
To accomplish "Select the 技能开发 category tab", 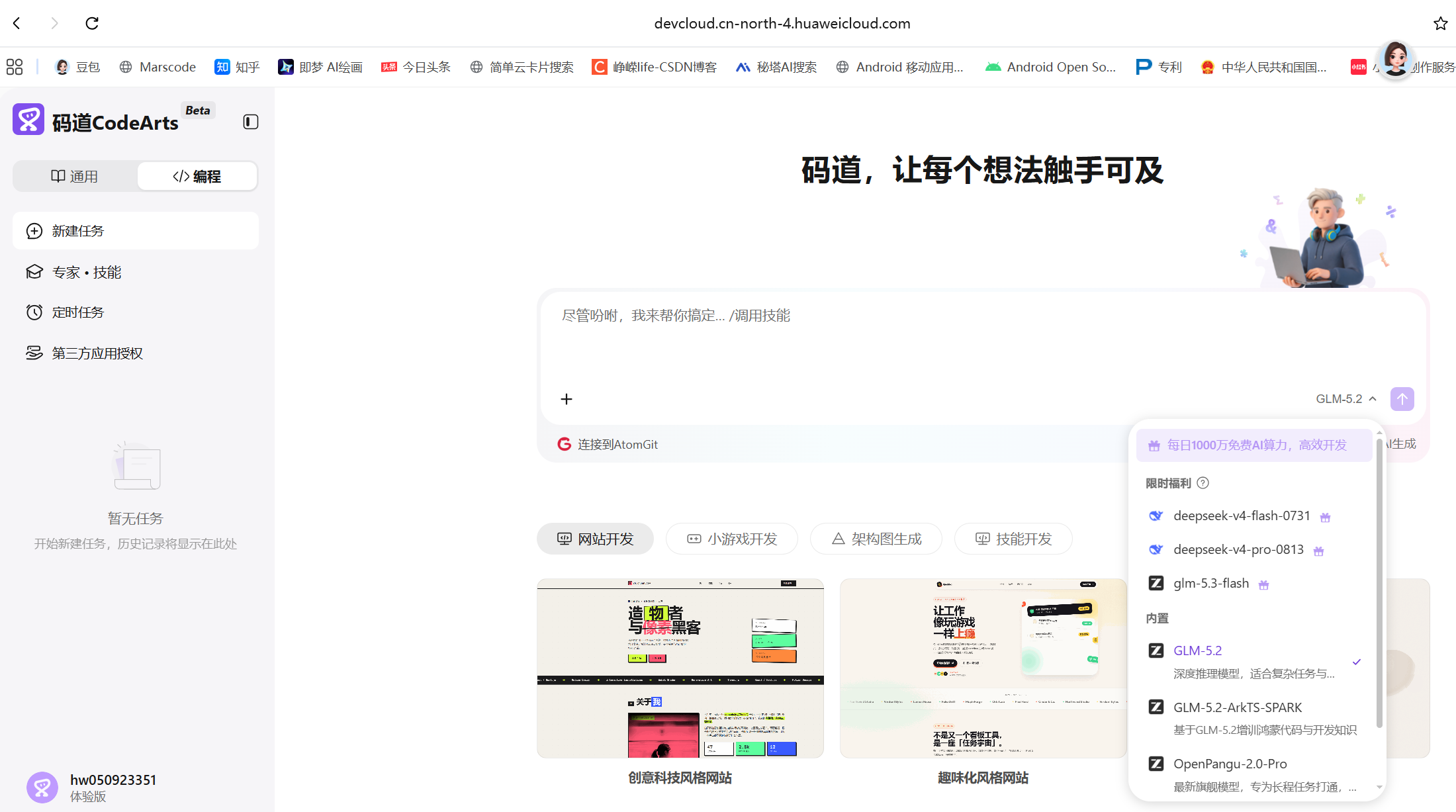I will [1013, 539].
